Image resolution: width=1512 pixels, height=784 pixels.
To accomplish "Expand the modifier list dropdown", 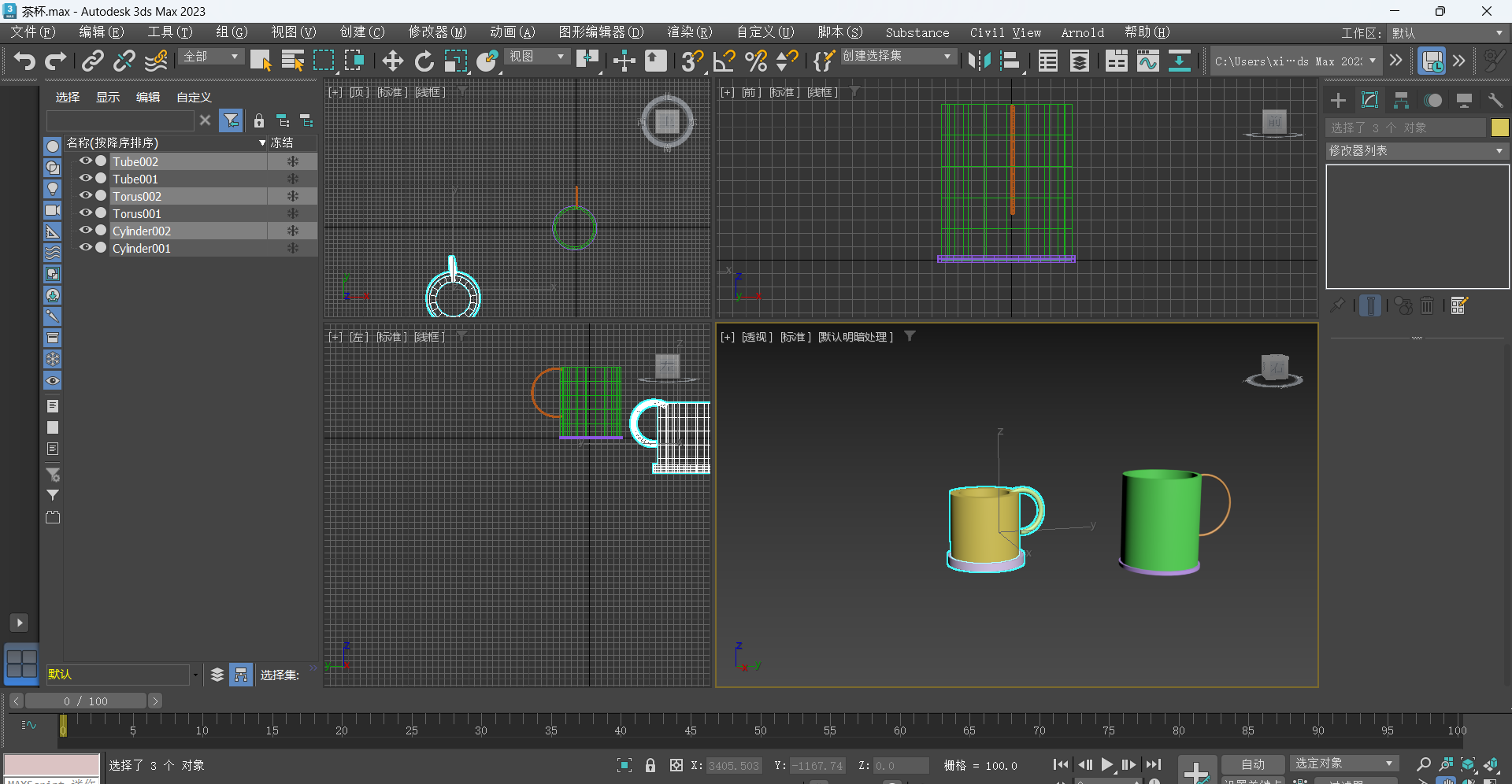I will 1417,150.
